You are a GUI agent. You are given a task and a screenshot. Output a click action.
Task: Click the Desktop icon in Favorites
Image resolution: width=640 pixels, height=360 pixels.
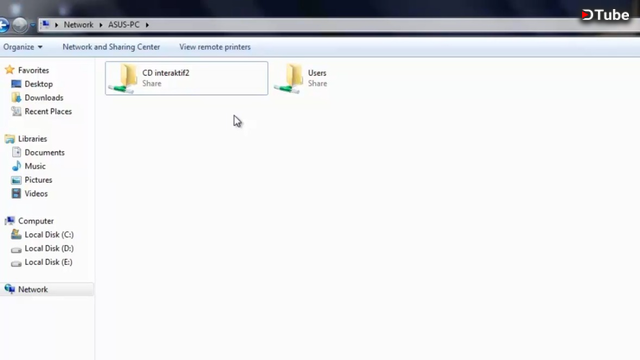tap(16, 84)
